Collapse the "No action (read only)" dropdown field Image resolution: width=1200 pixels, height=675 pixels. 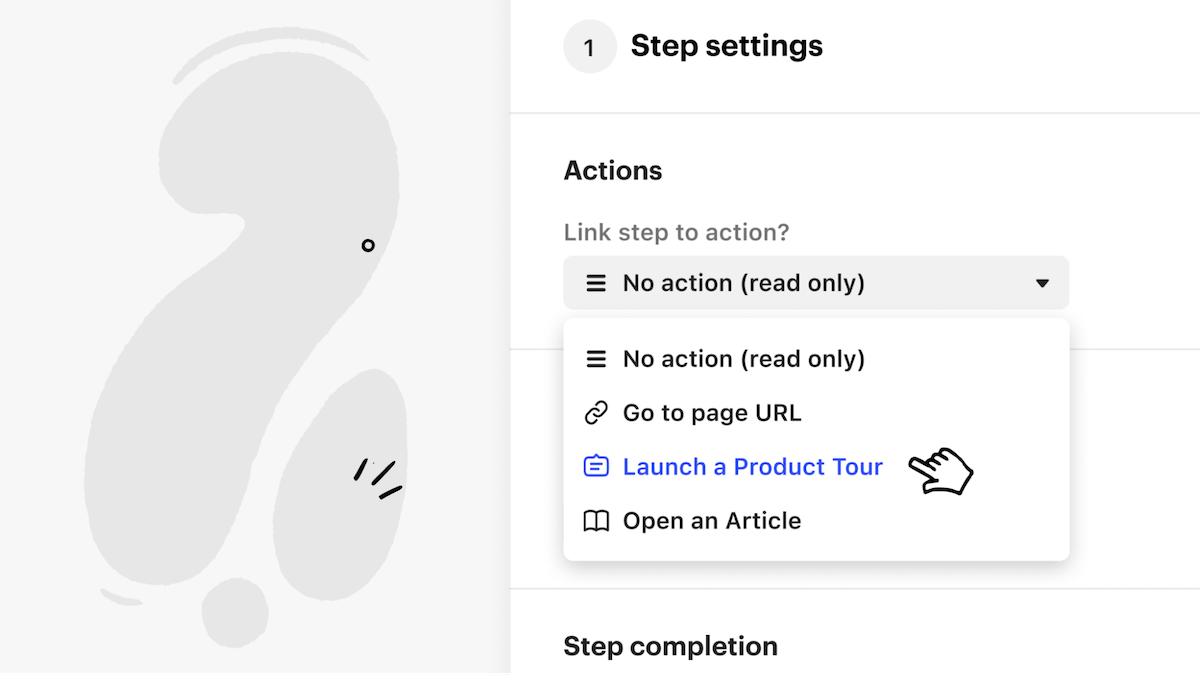(x=815, y=283)
